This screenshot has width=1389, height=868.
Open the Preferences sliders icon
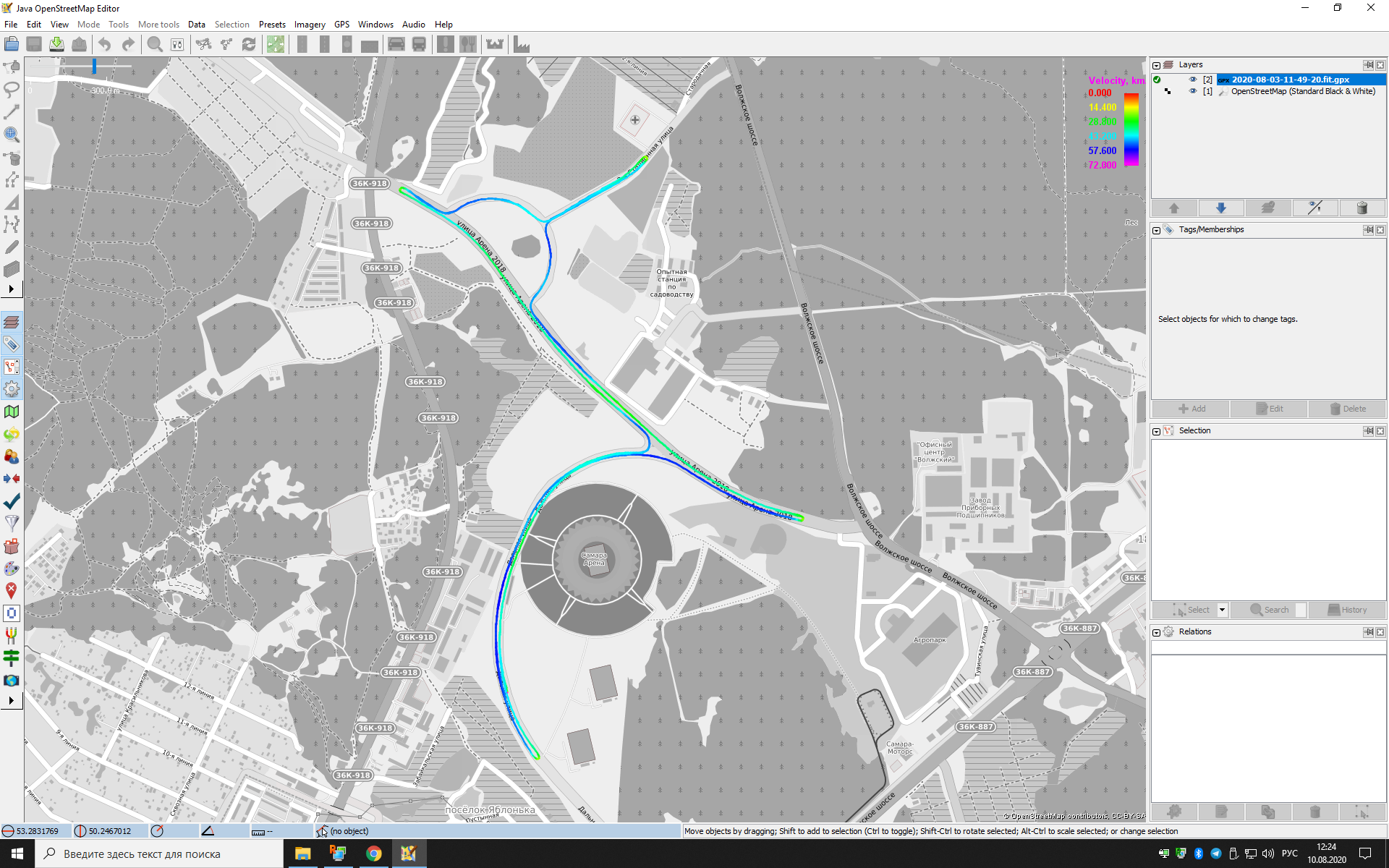point(177,45)
